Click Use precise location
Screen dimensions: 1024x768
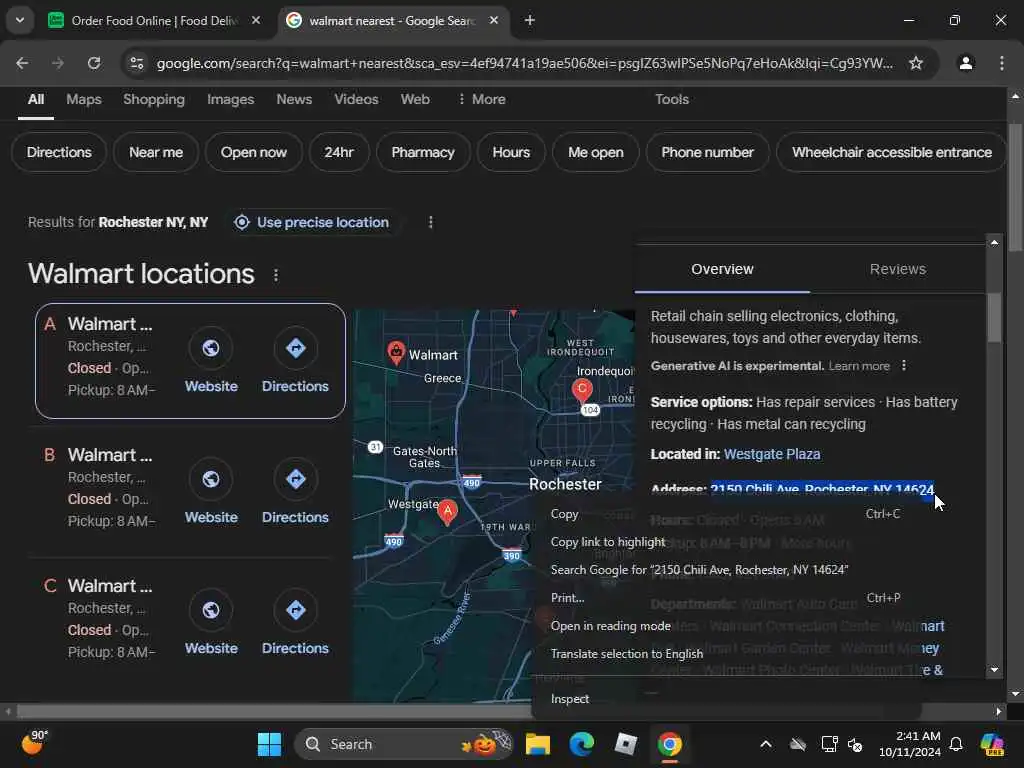click(x=312, y=222)
